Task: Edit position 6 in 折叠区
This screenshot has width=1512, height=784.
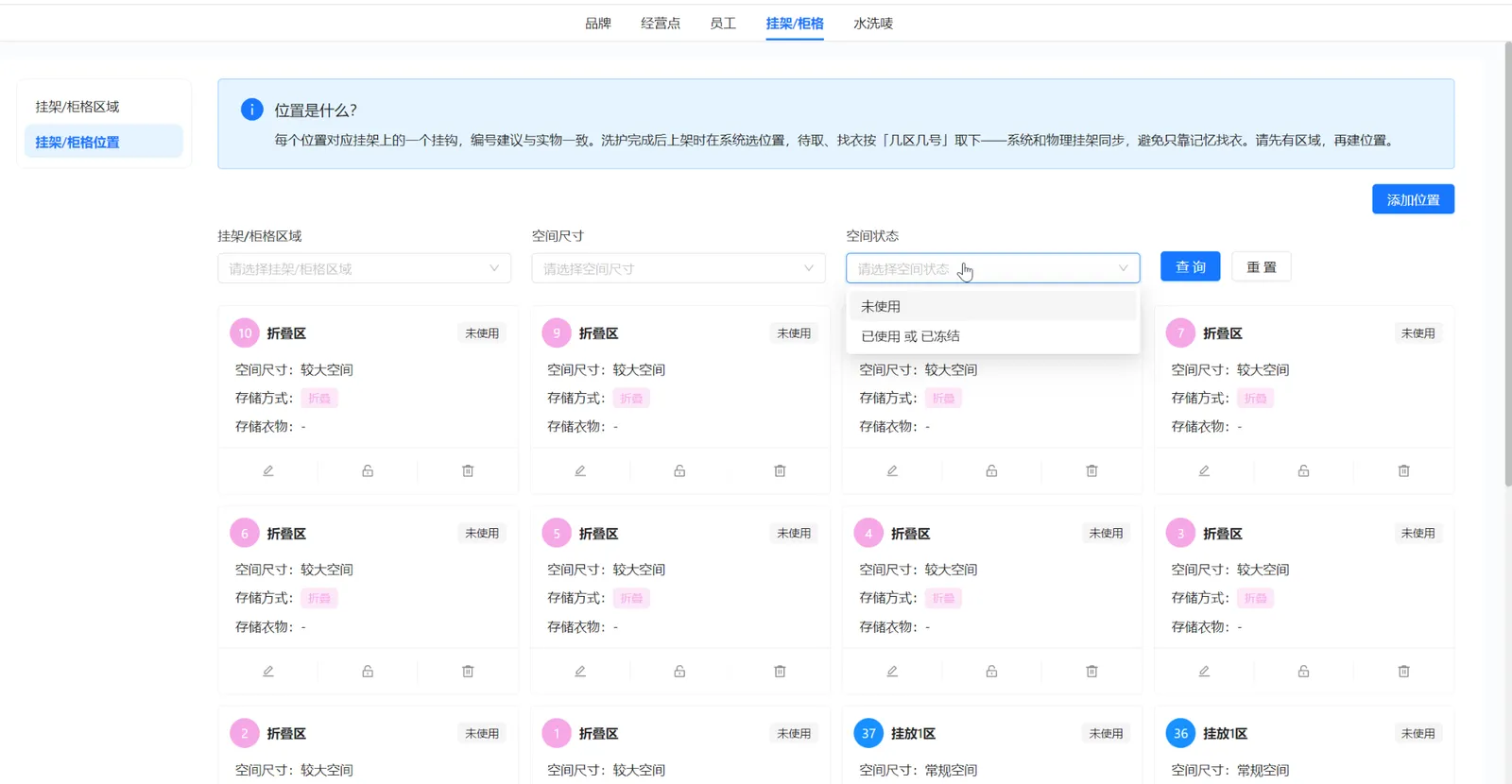Action: pos(268,671)
